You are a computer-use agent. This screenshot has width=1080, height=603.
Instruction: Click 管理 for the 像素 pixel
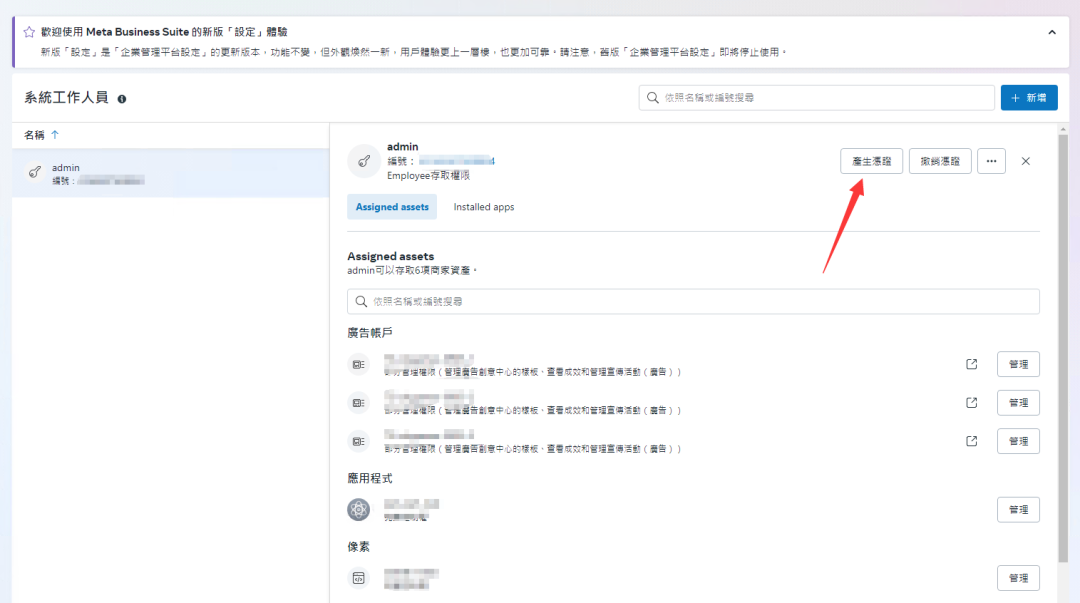coord(1018,578)
